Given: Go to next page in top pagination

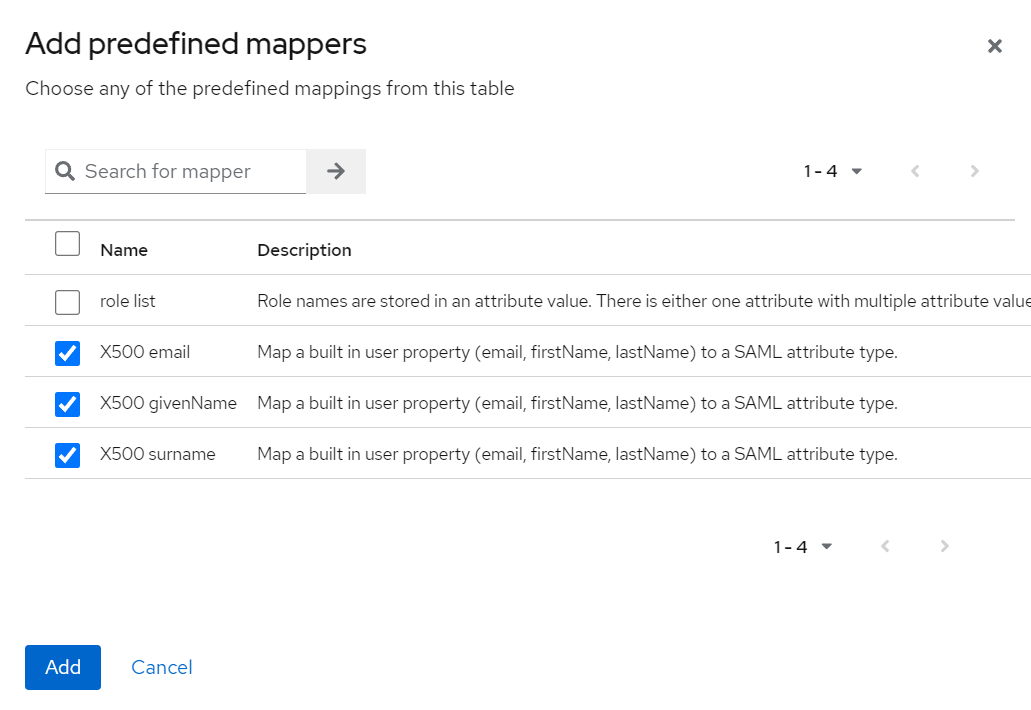Looking at the screenshot, I should (x=975, y=171).
